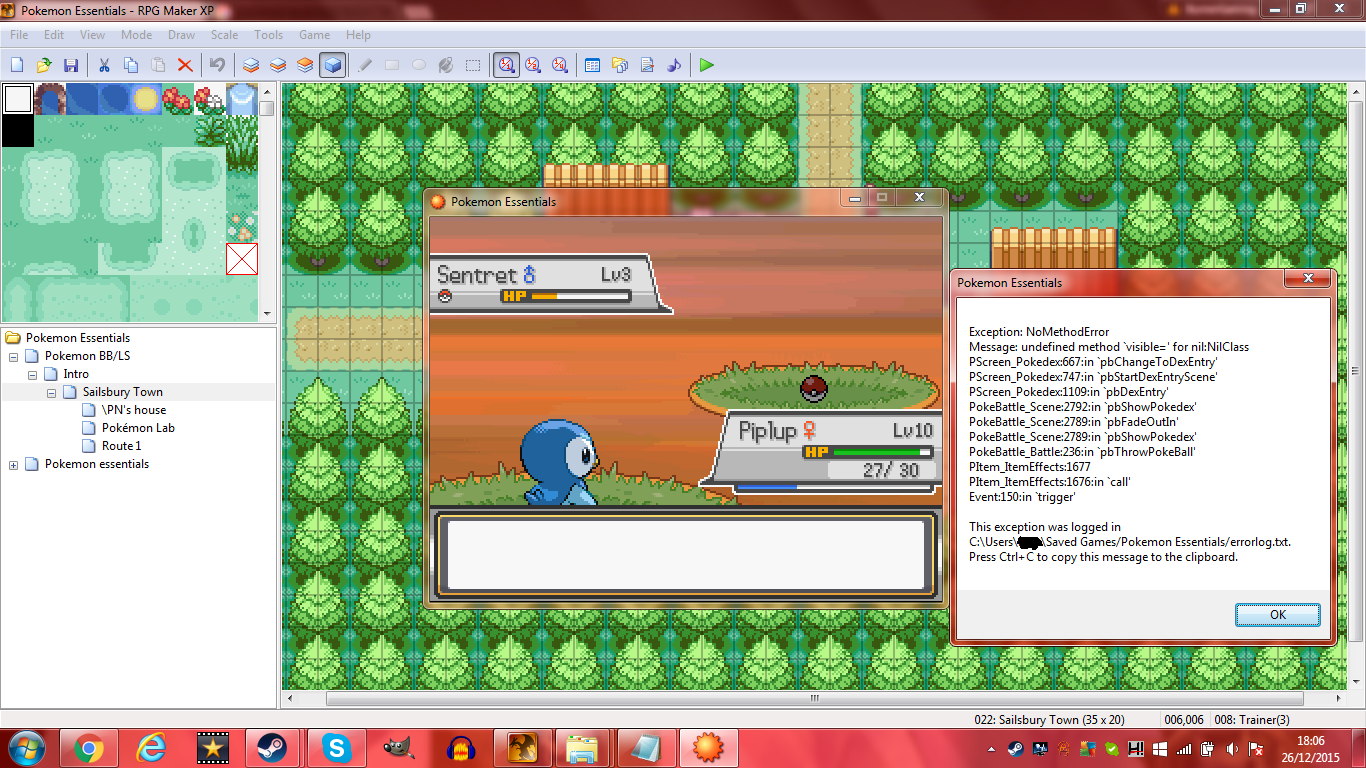Select the Pokémon Lab map
Screen dimensions: 1366x768
tap(138, 428)
